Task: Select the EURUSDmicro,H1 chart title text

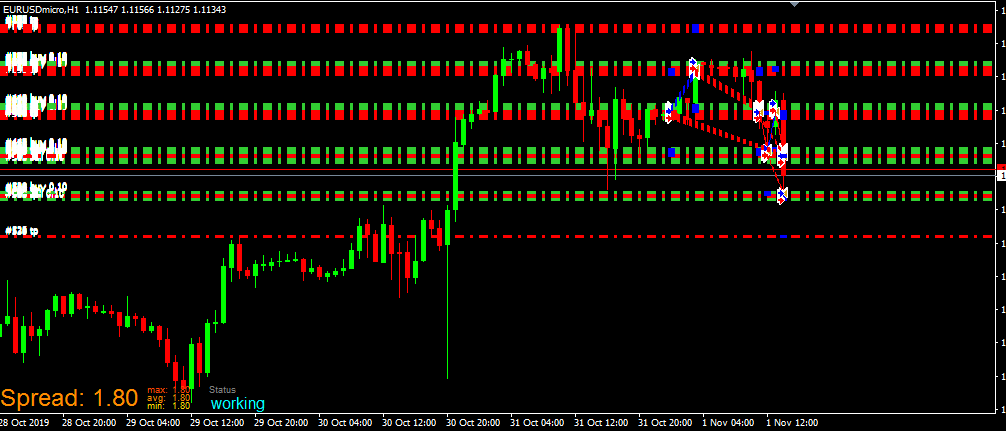Action: tap(41, 10)
